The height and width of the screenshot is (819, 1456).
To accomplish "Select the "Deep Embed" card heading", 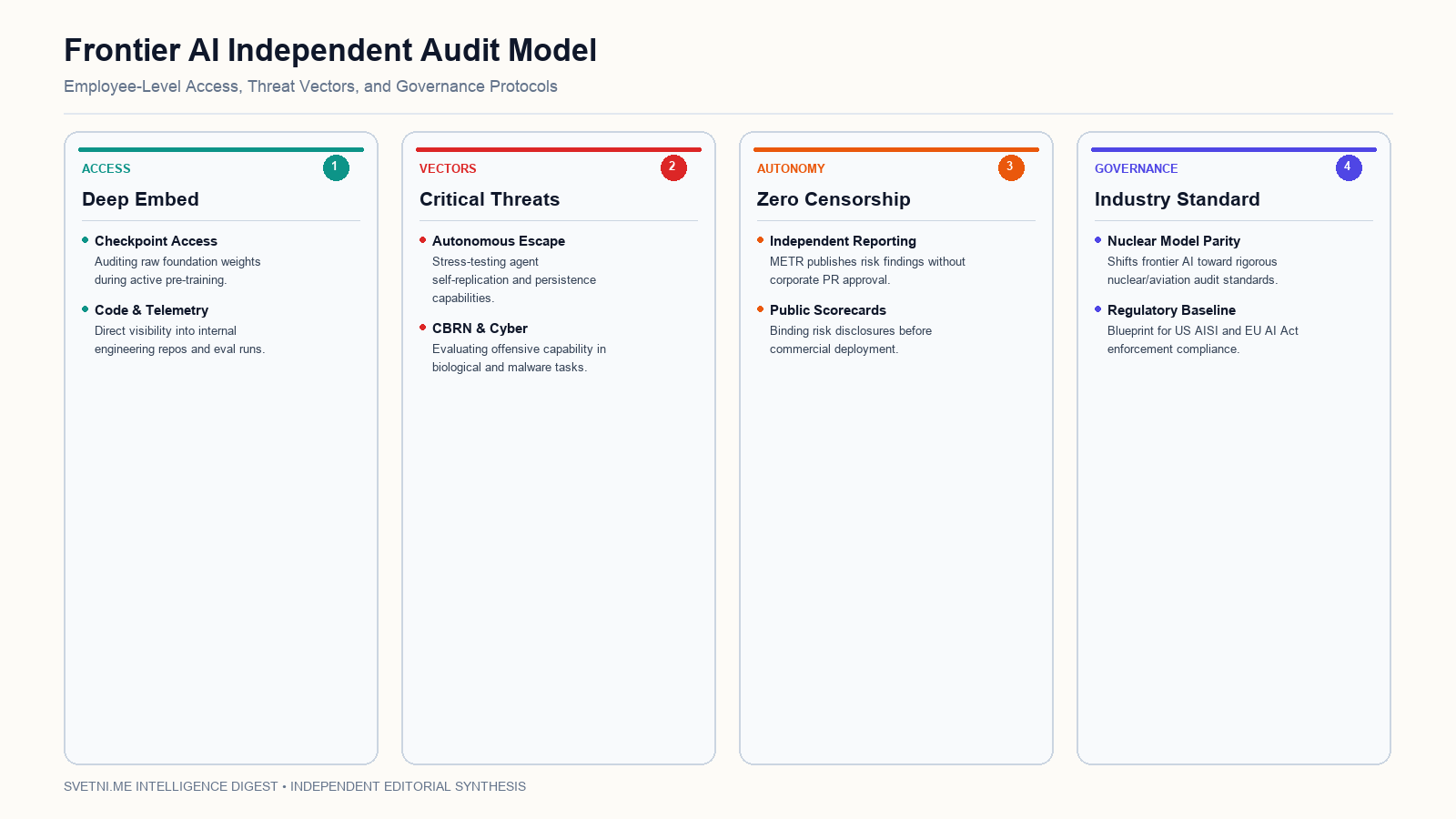I will (x=140, y=199).
